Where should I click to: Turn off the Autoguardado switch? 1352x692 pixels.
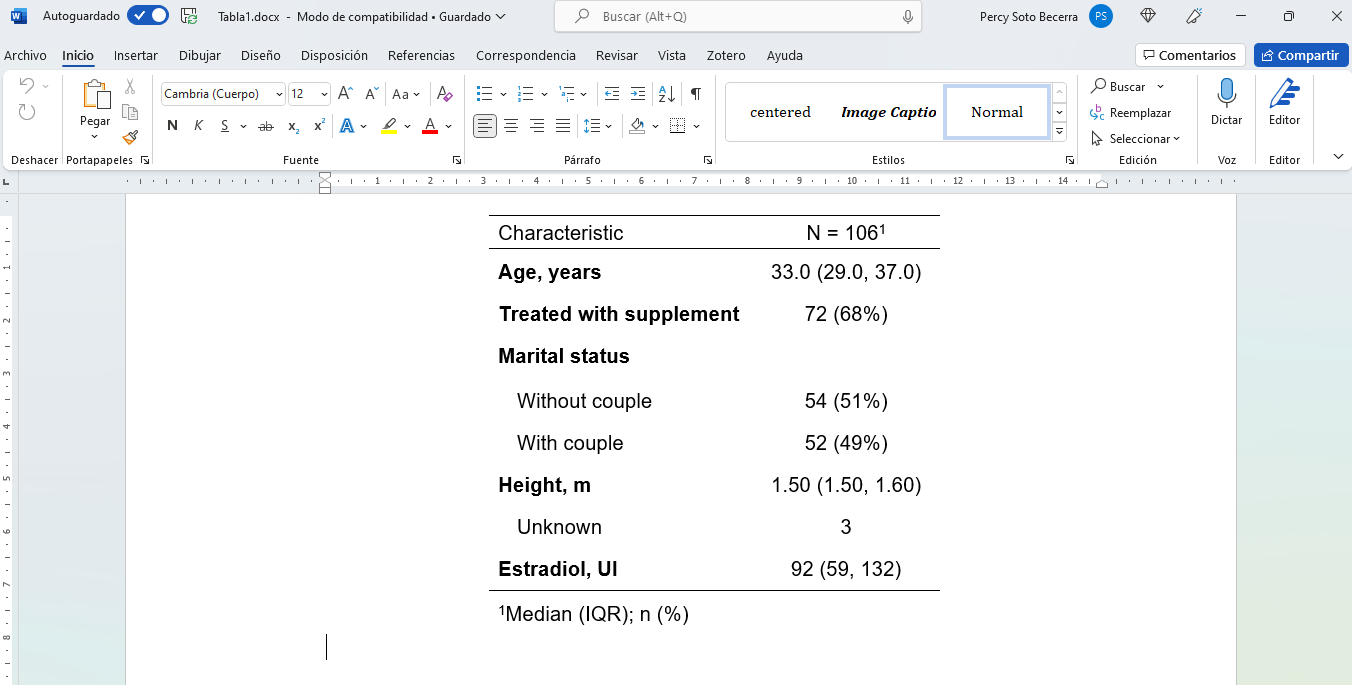pyautogui.click(x=148, y=16)
